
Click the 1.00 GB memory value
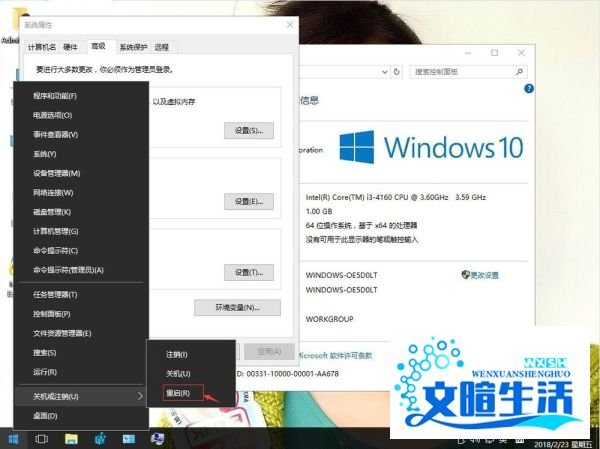(x=319, y=211)
